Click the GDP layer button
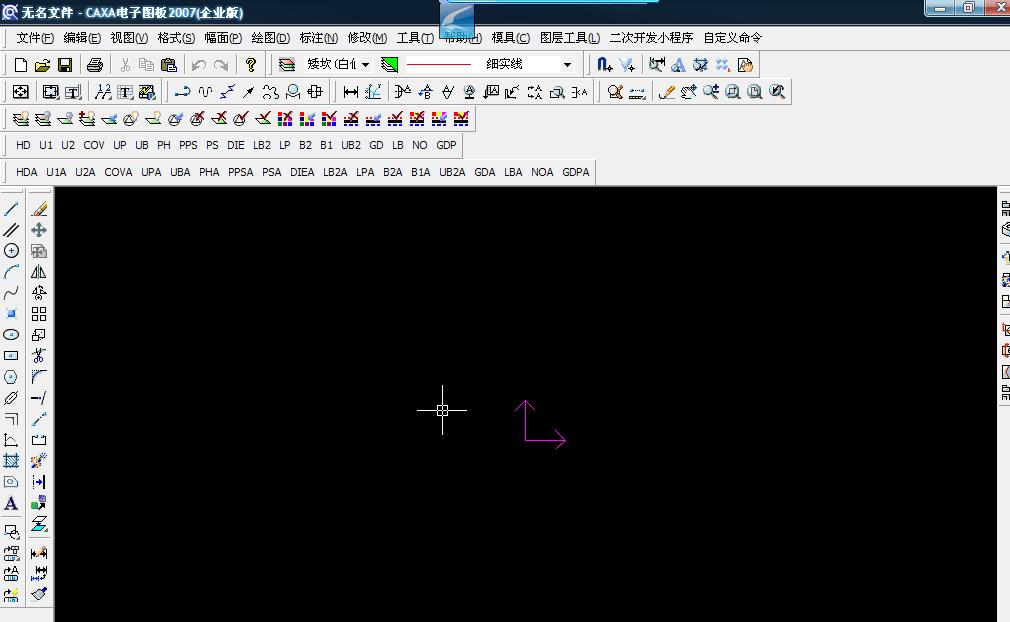This screenshot has width=1010, height=622. click(x=446, y=146)
